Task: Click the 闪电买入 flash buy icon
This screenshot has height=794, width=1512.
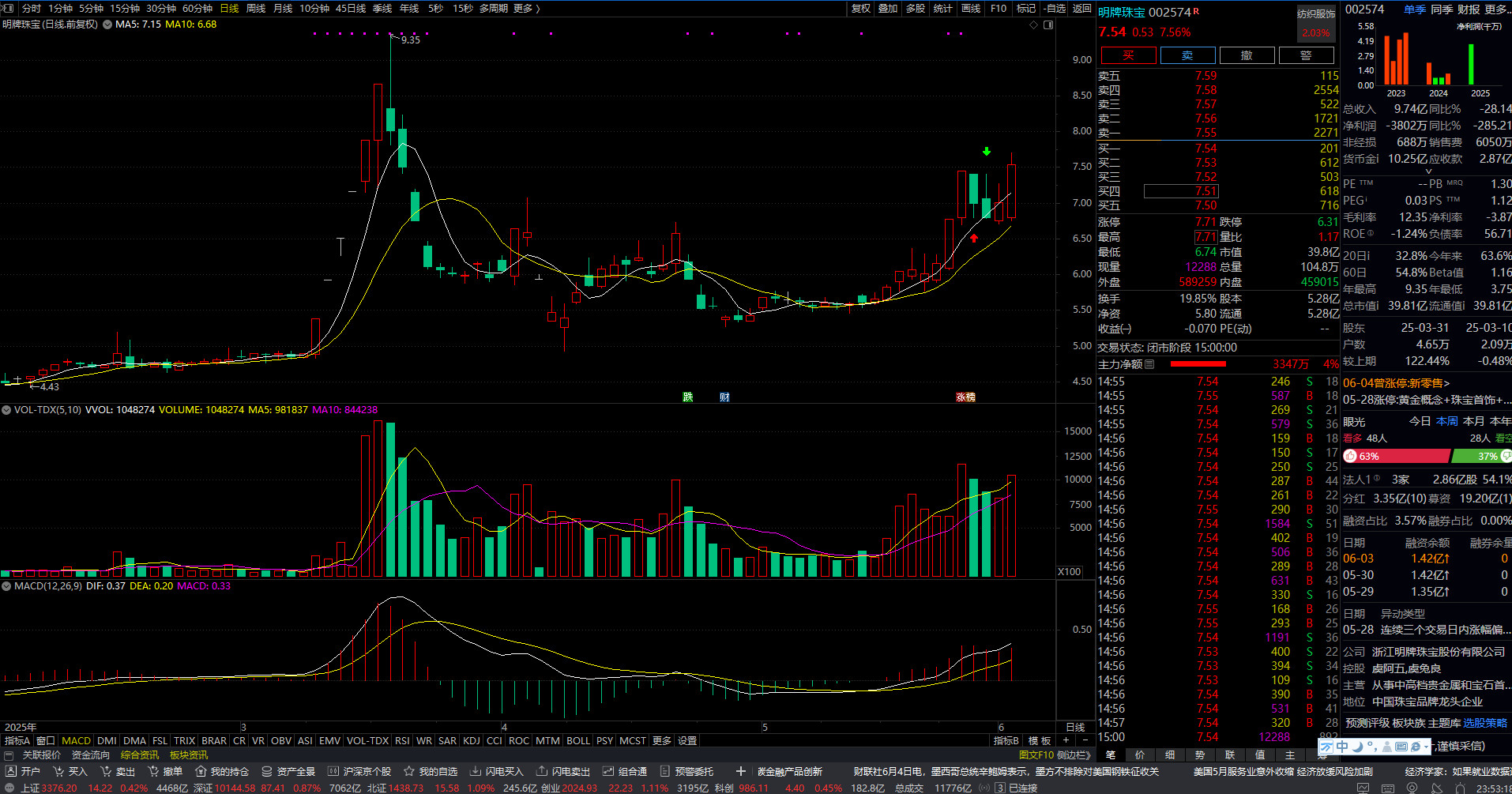Action: [476, 771]
